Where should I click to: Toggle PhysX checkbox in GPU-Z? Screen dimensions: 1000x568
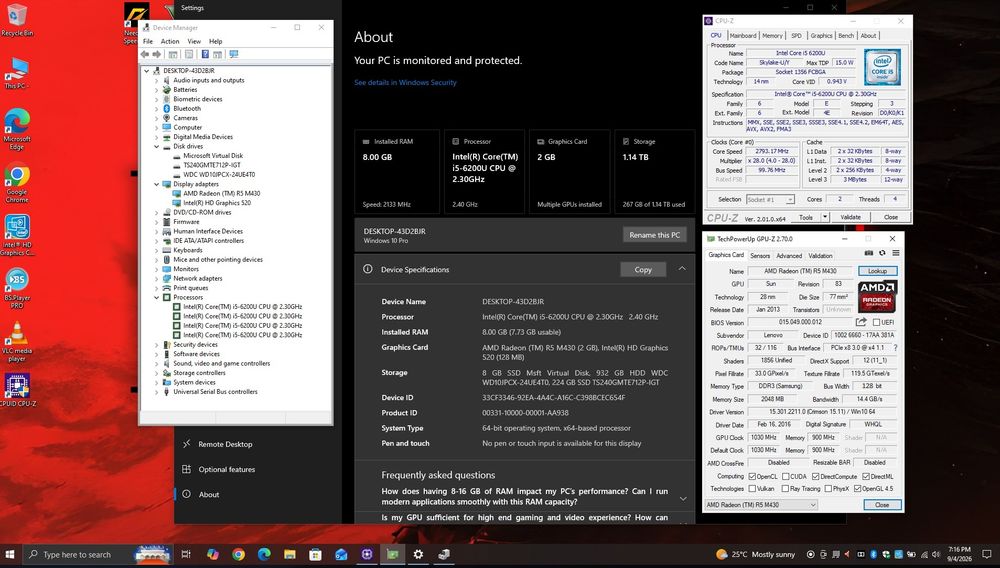point(828,489)
